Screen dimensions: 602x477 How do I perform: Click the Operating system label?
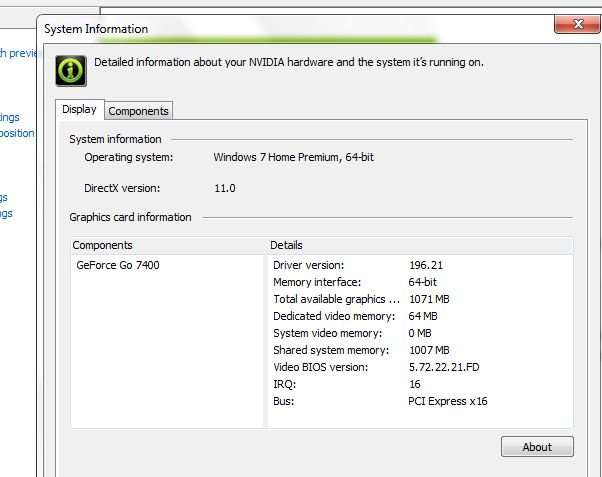tap(129, 157)
